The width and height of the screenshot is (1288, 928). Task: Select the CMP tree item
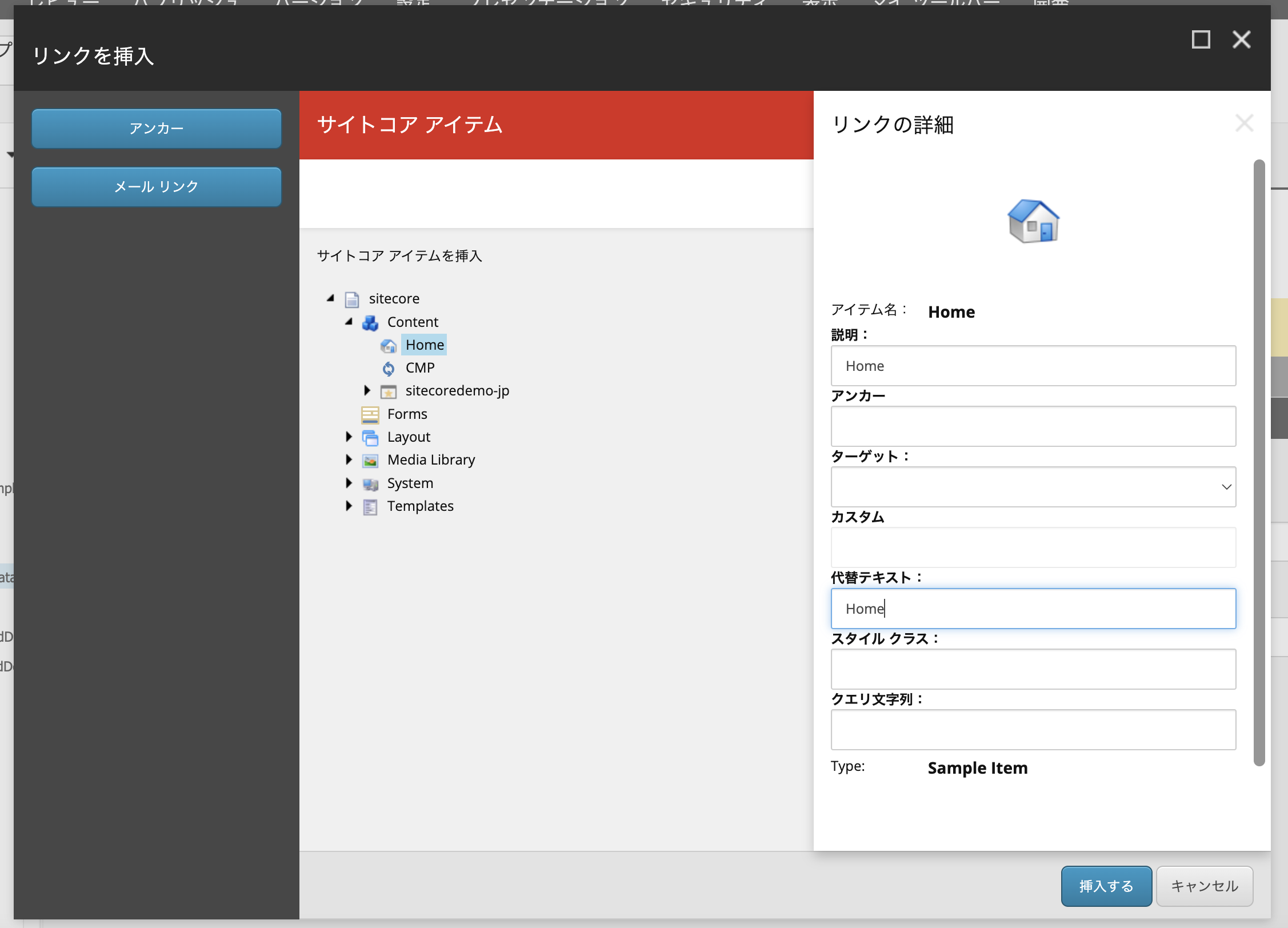(420, 367)
